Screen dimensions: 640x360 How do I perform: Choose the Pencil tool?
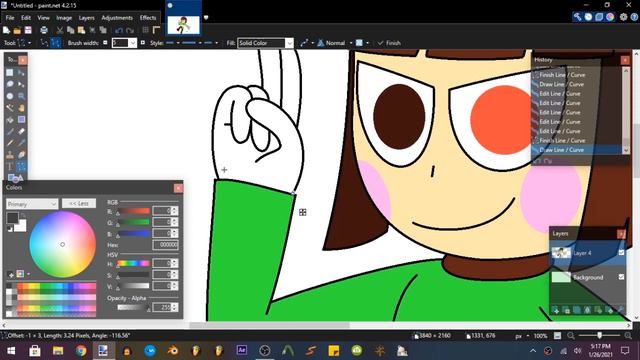tap(10, 143)
